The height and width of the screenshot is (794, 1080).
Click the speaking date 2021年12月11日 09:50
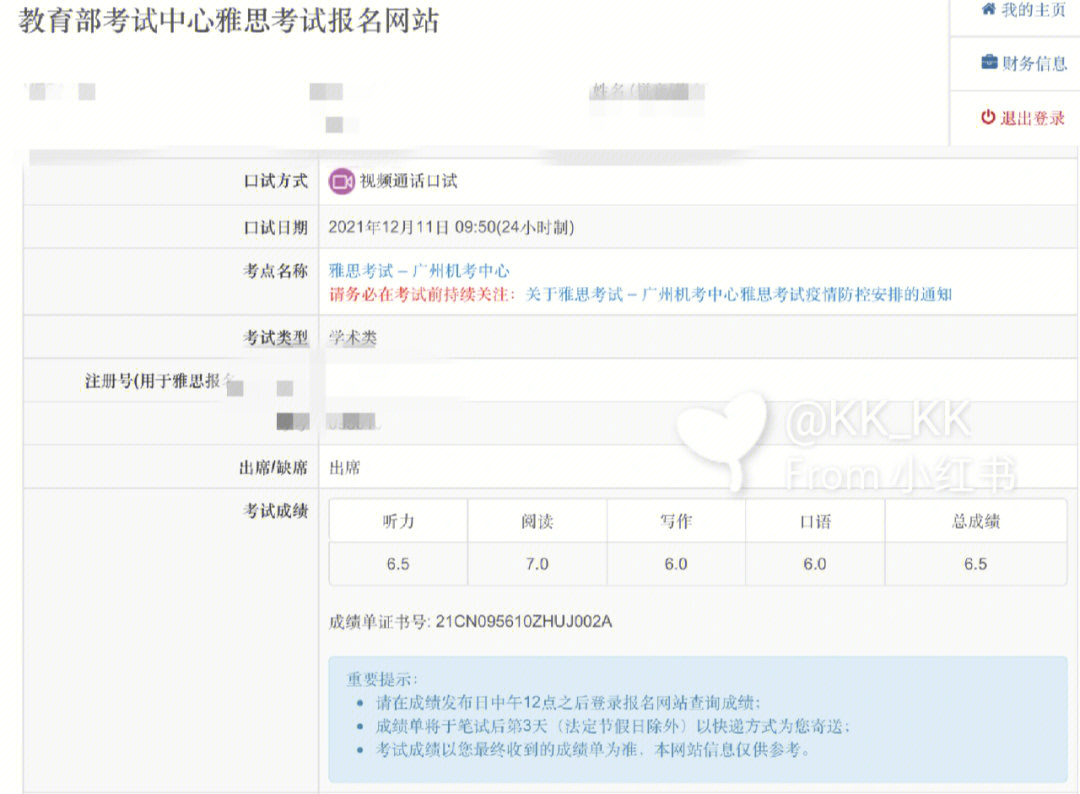point(451,227)
